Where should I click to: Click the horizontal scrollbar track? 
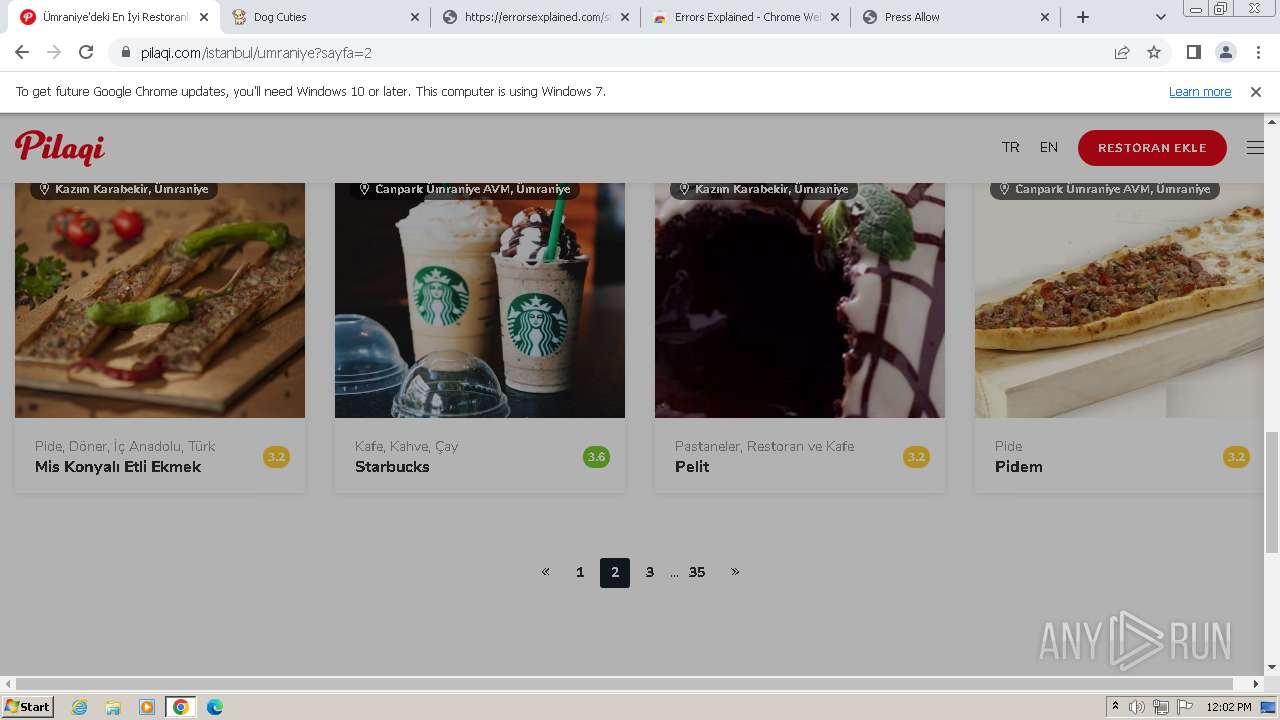[x=632, y=684]
